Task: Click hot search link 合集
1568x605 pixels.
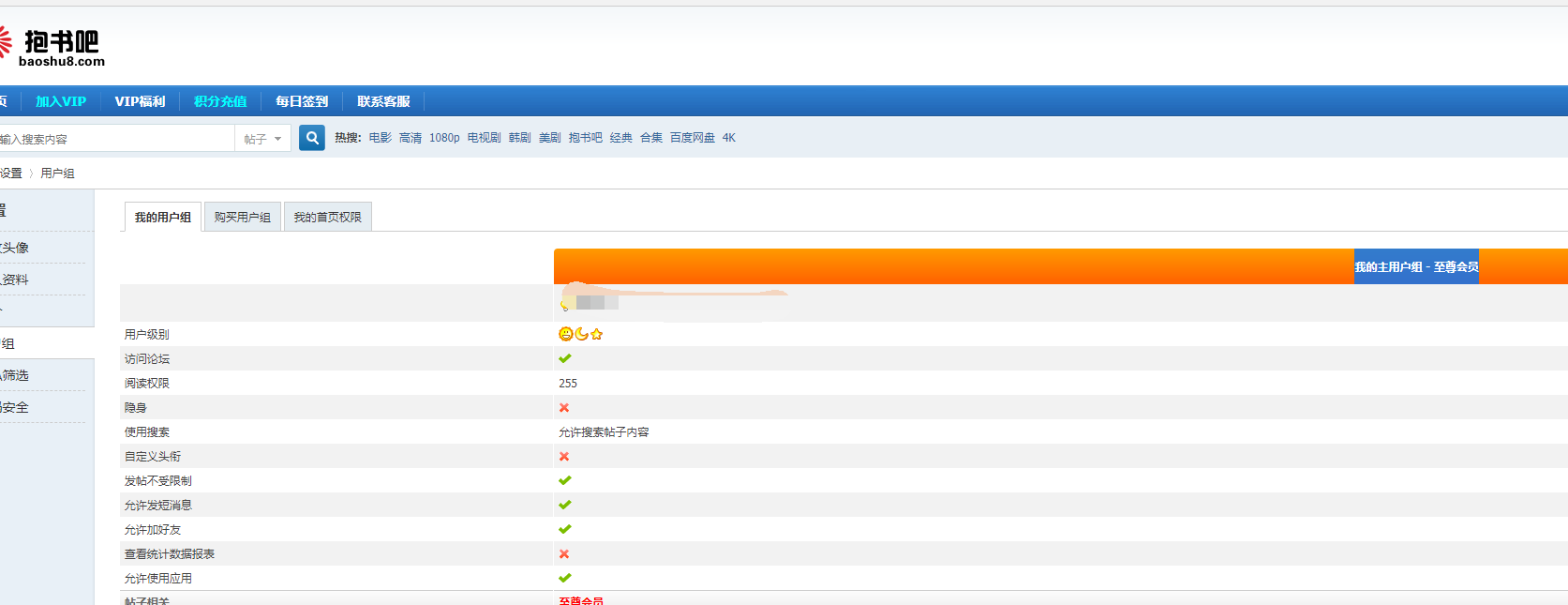Action: (x=651, y=138)
